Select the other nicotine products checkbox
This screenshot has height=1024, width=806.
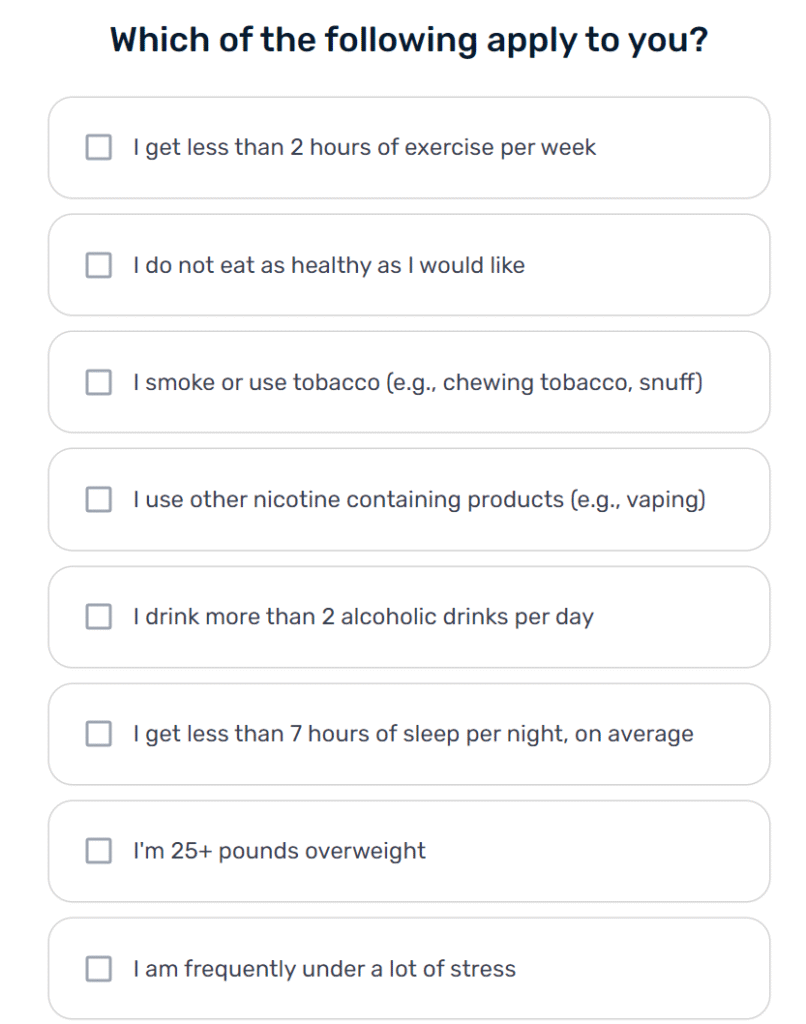99,500
